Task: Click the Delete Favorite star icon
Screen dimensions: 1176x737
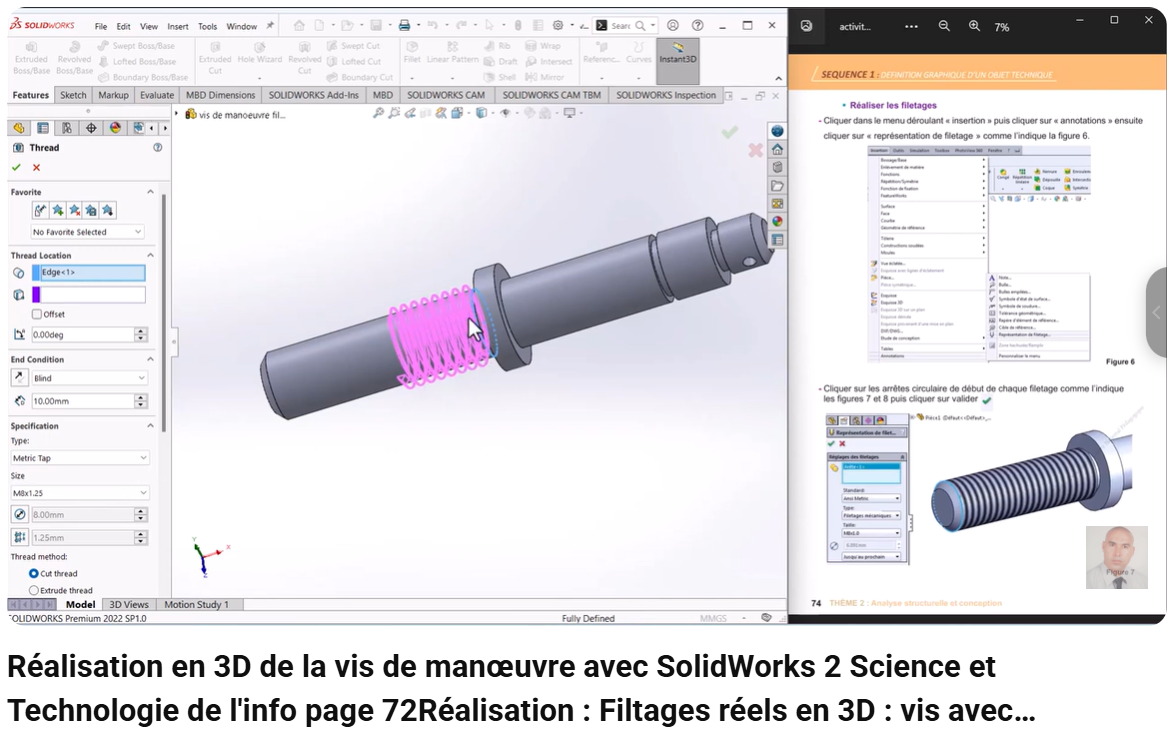Action: click(x=74, y=211)
